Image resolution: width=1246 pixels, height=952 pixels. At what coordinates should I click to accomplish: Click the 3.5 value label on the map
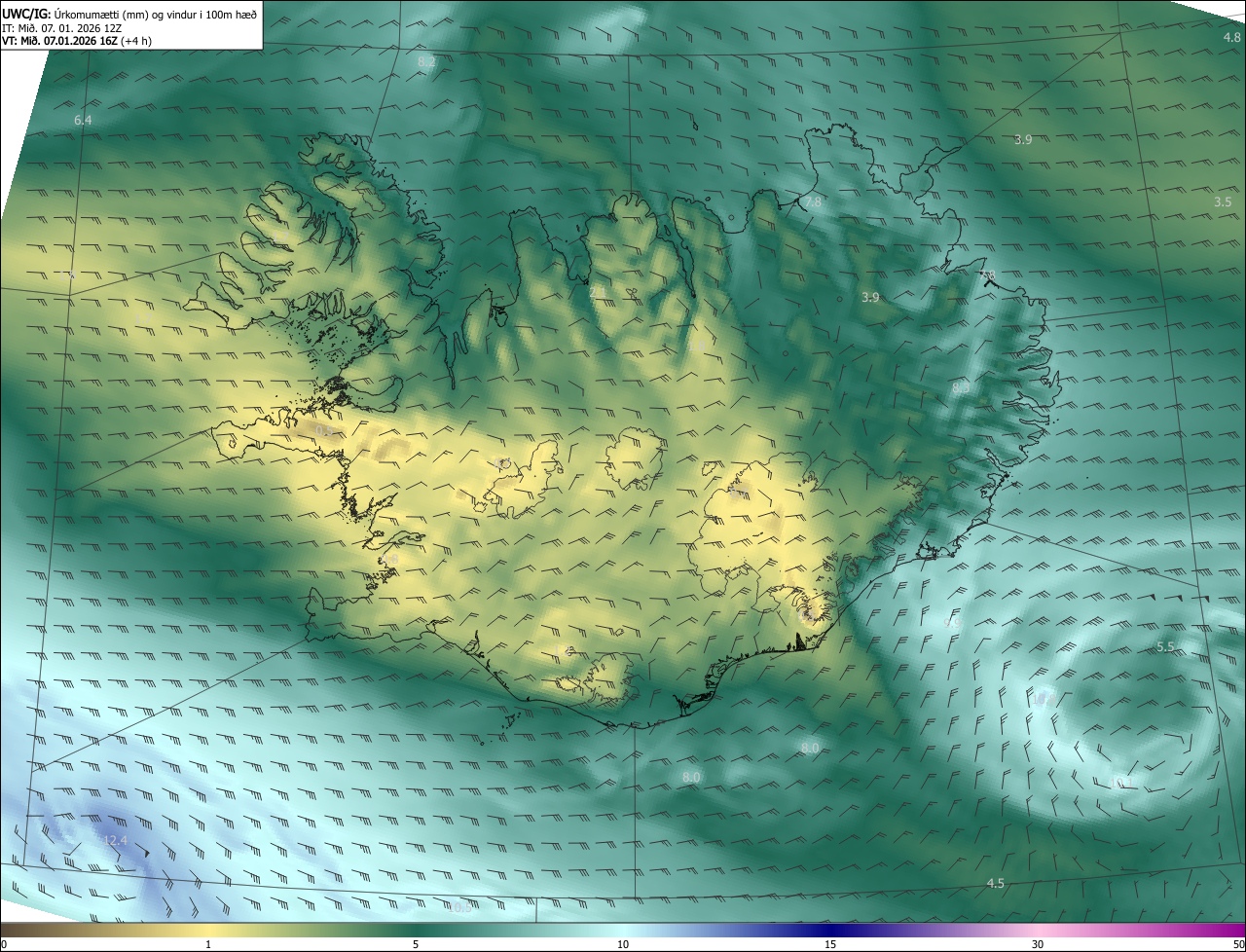tap(1223, 201)
